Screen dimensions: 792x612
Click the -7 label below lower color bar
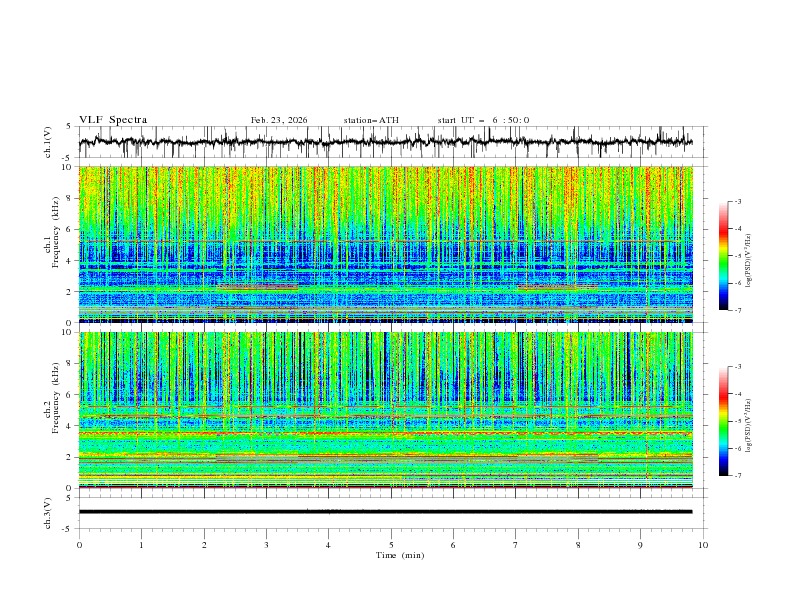pos(737,476)
